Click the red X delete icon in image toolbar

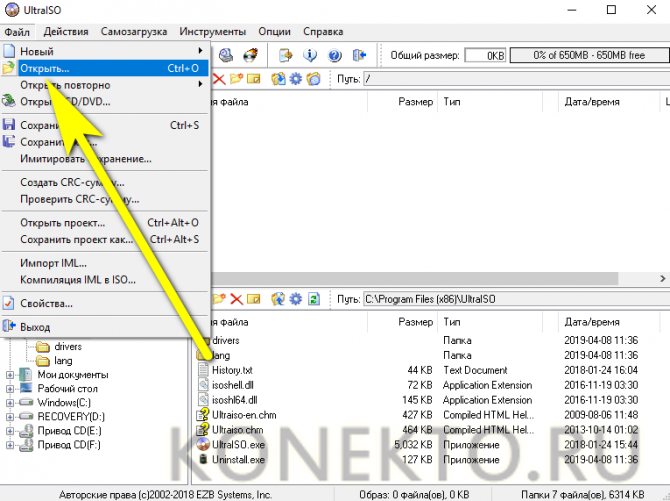coord(219,79)
